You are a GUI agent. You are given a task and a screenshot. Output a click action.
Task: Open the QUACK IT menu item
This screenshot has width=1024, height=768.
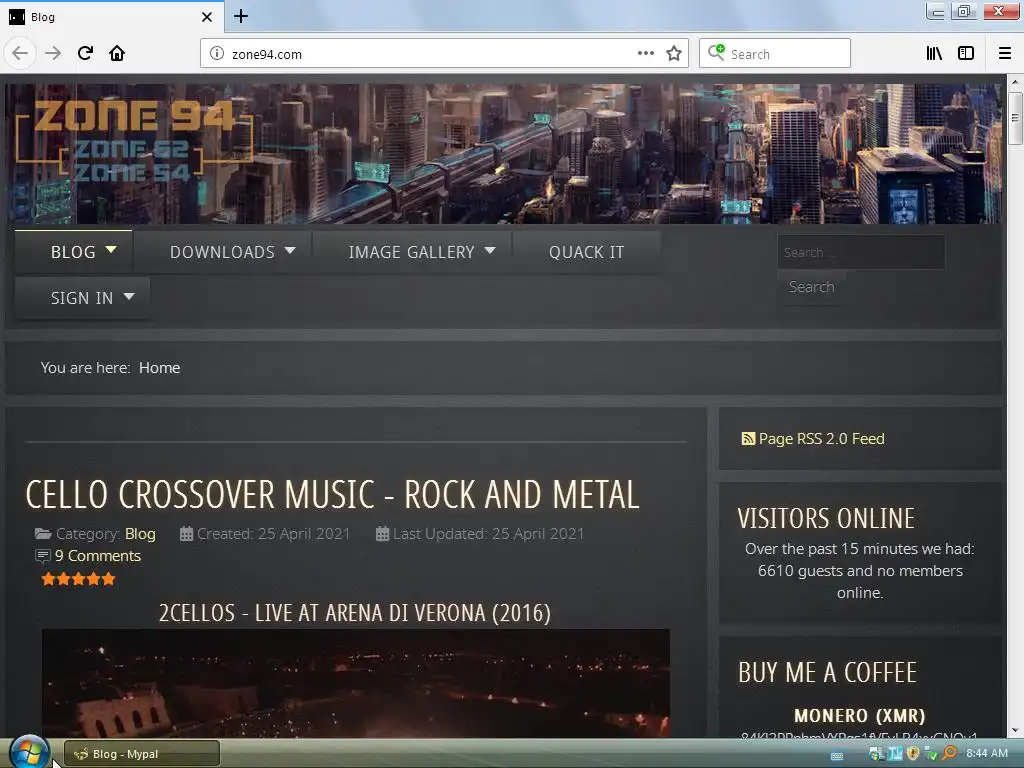pos(586,252)
